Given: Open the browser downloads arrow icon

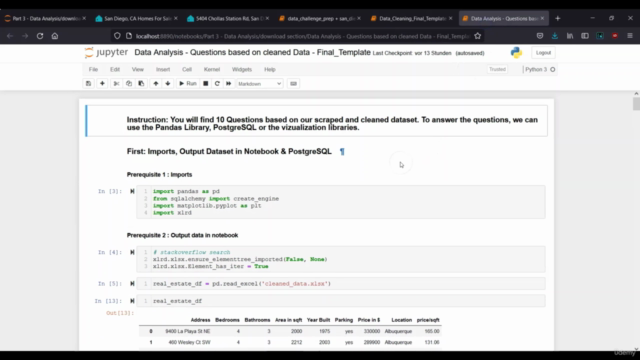Looking at the screenshot, I should tap(555, 36).
